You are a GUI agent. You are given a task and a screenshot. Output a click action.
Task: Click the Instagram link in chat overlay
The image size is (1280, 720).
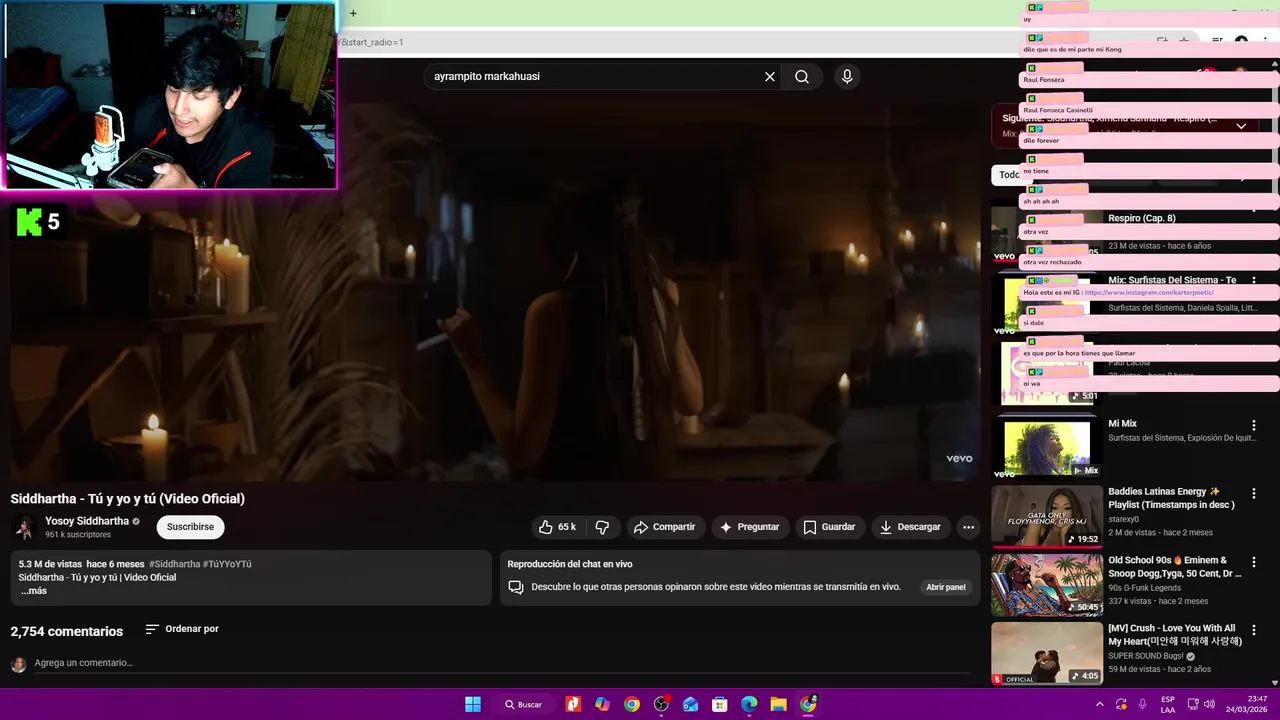(x=1149, y=293)
